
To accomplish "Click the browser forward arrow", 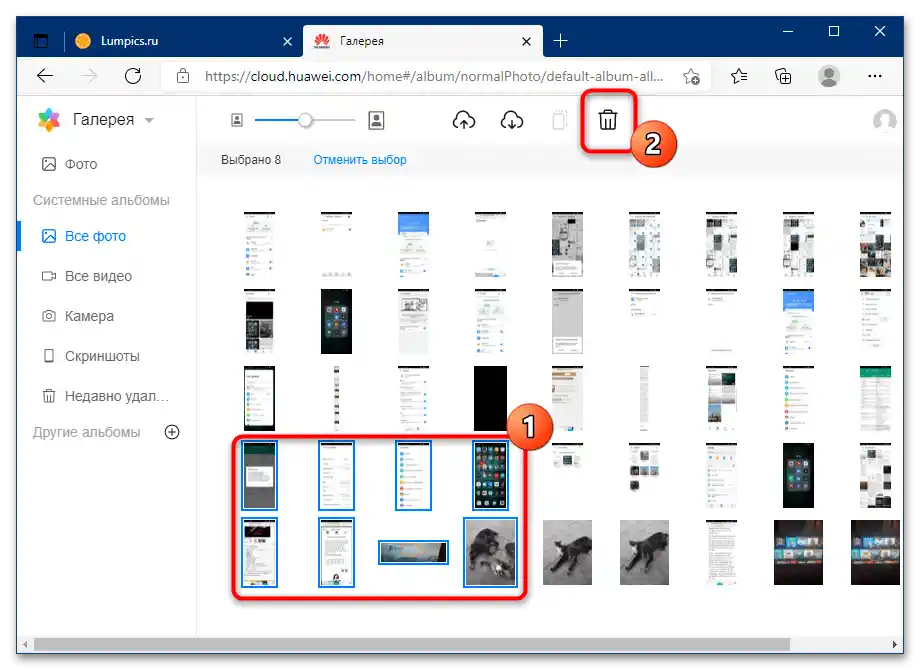I will (x=89, y=76).
